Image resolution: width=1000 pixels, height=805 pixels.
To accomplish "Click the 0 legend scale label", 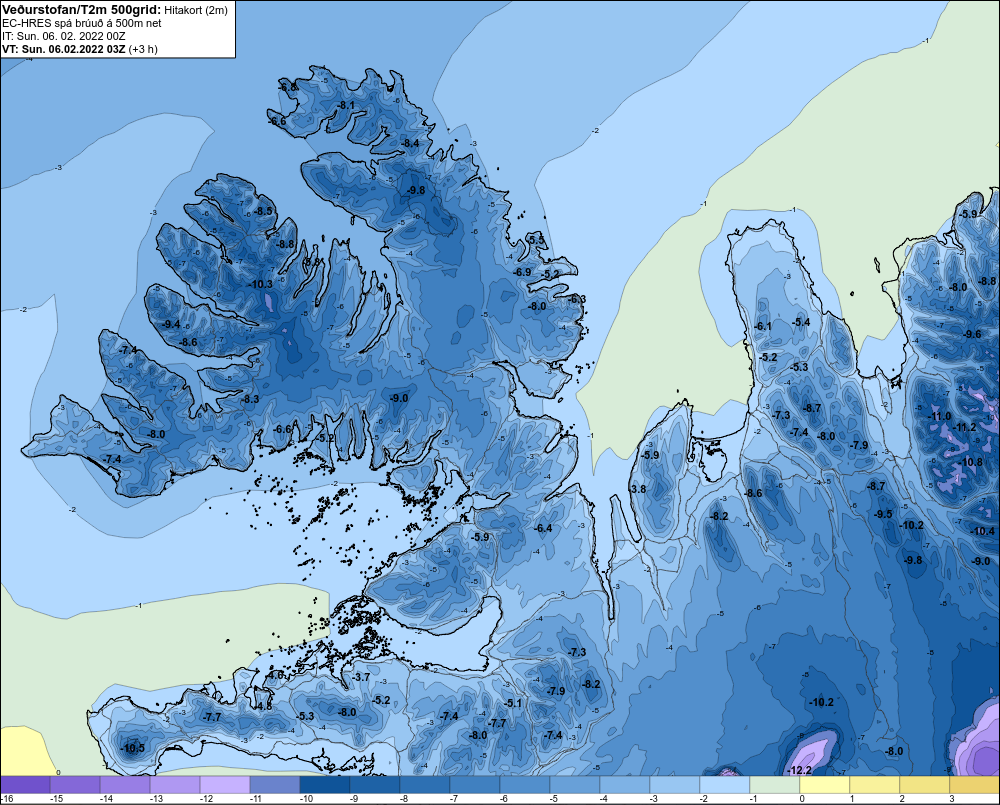I will pyautogui.click(x=802, y=799).
